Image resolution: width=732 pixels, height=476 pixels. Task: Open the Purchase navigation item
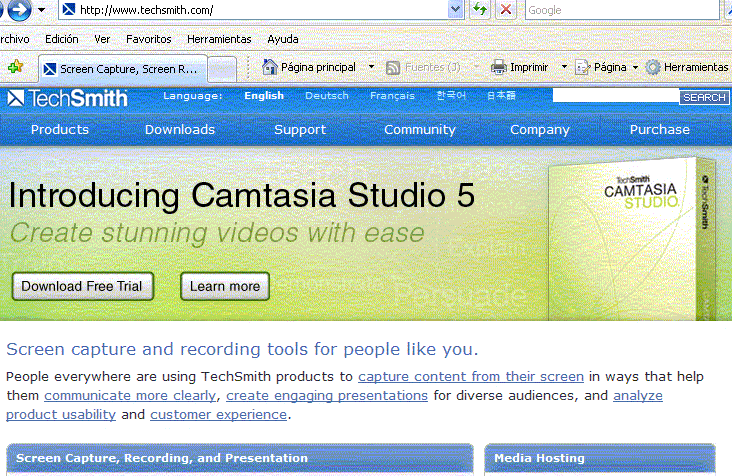pos(660,130)
